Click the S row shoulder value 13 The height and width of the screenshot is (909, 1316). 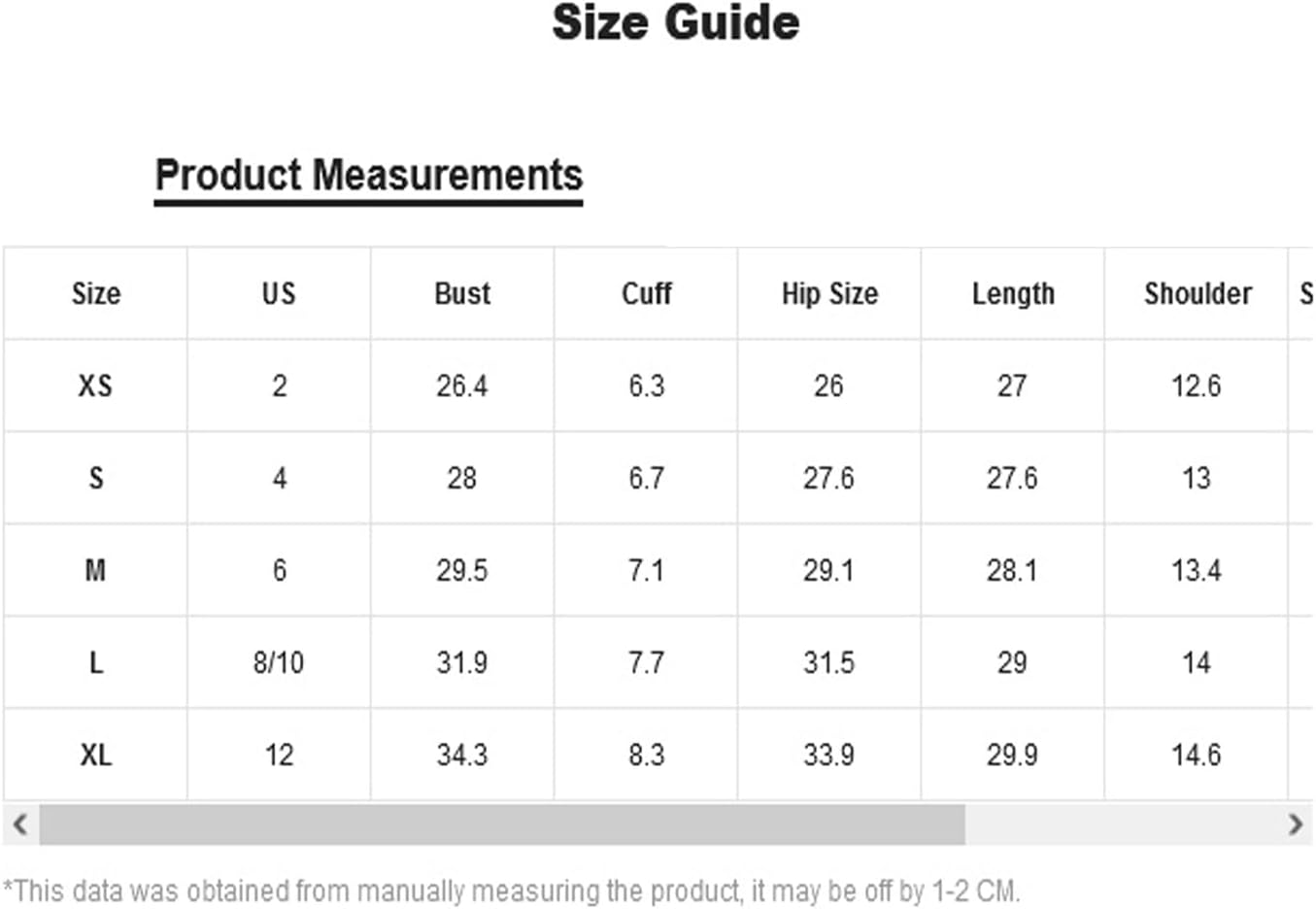pyautogui.click(x=1197, y=478)
